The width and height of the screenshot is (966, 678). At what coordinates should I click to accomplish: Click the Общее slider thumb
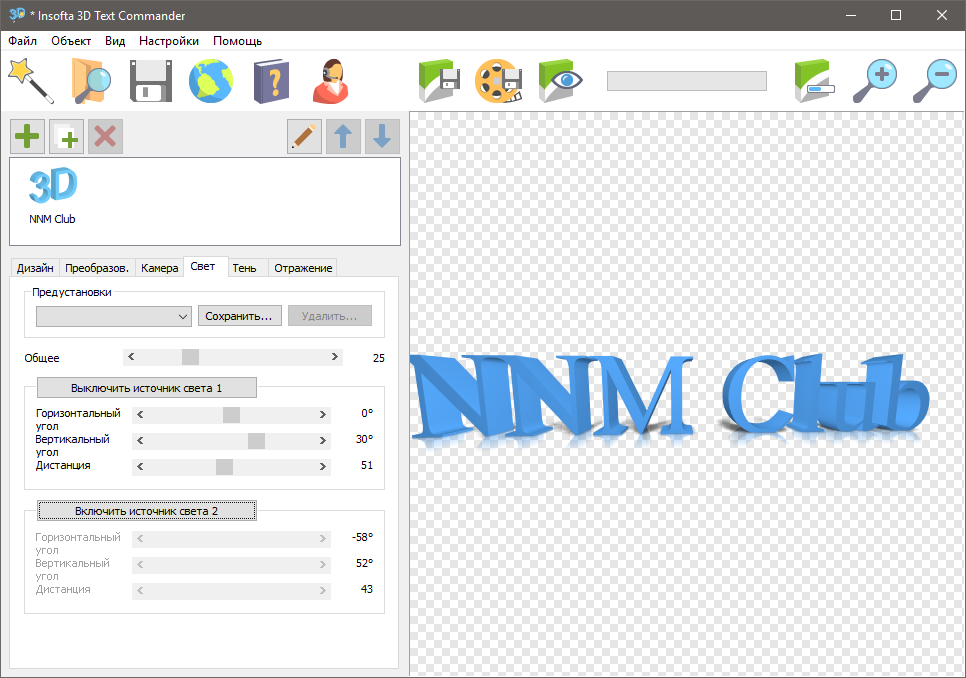[190, 357]
